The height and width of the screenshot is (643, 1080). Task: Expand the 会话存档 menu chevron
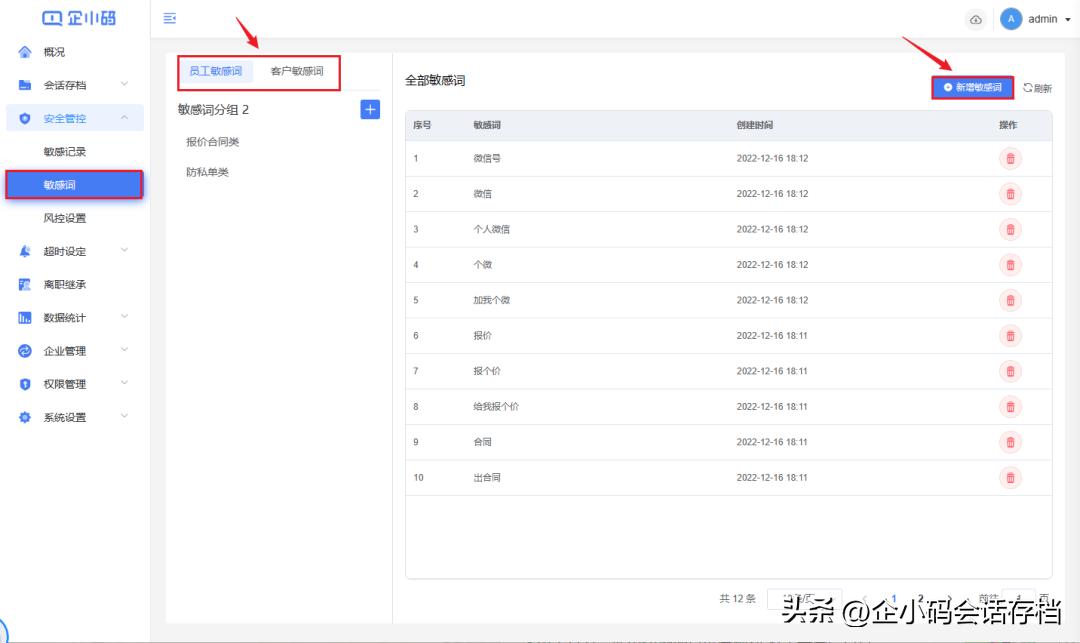[x=124, y=85]
